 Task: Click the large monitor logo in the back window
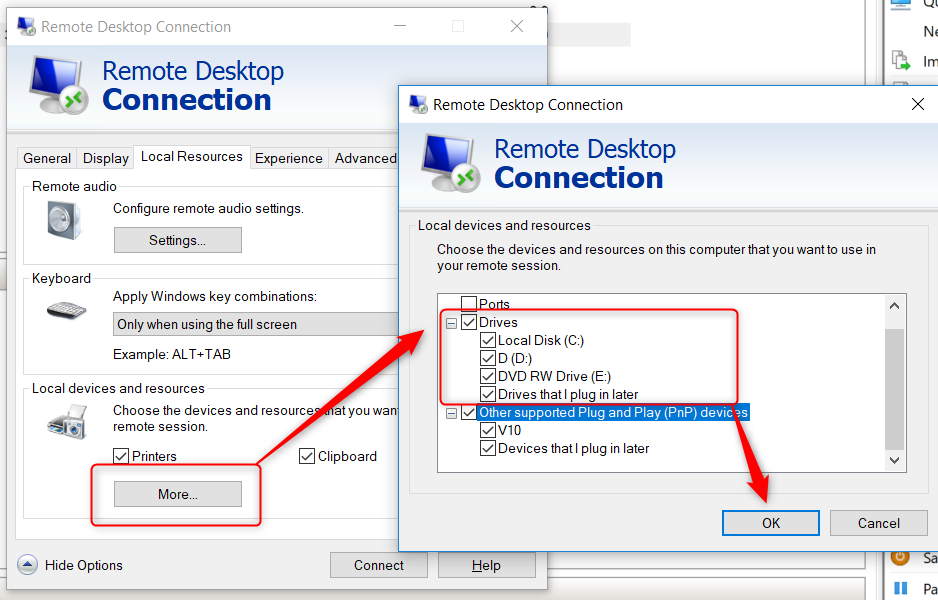pyautogui.click(x=59, y=85)
